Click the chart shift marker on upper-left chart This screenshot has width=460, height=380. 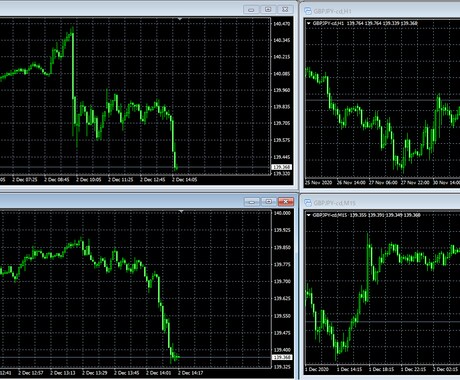[180, 19]
